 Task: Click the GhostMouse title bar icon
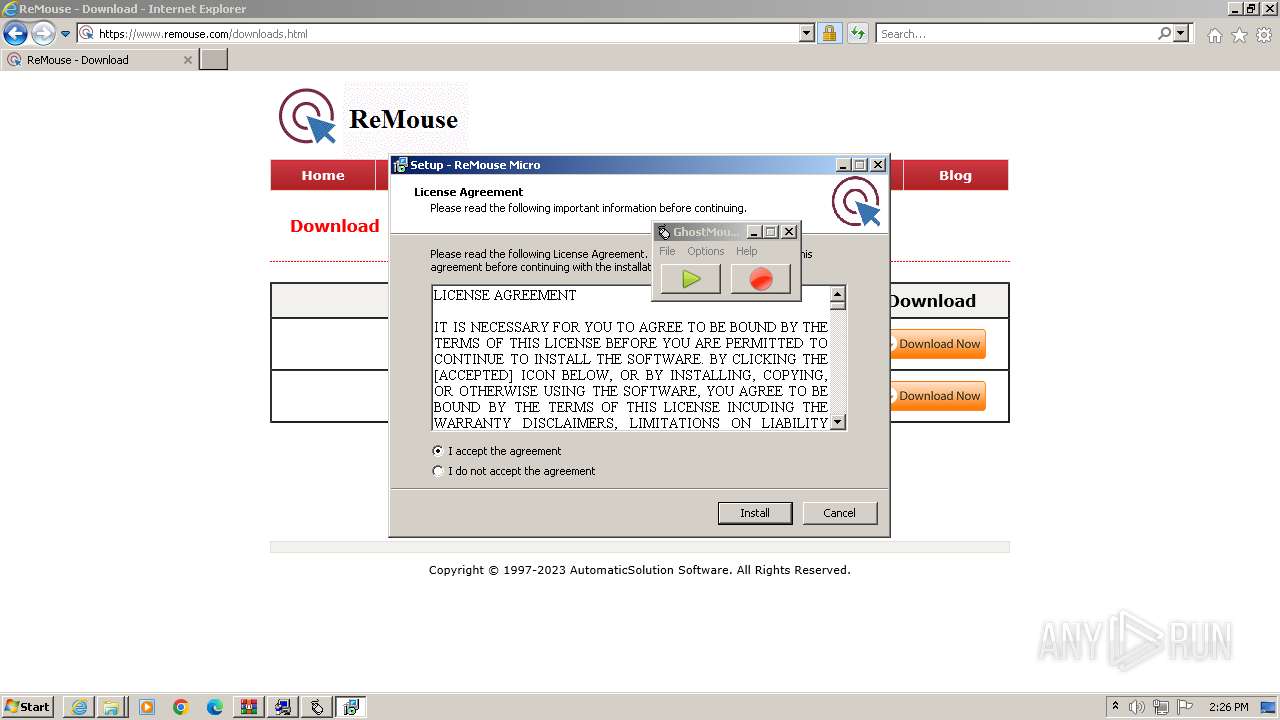pos(663,232)
